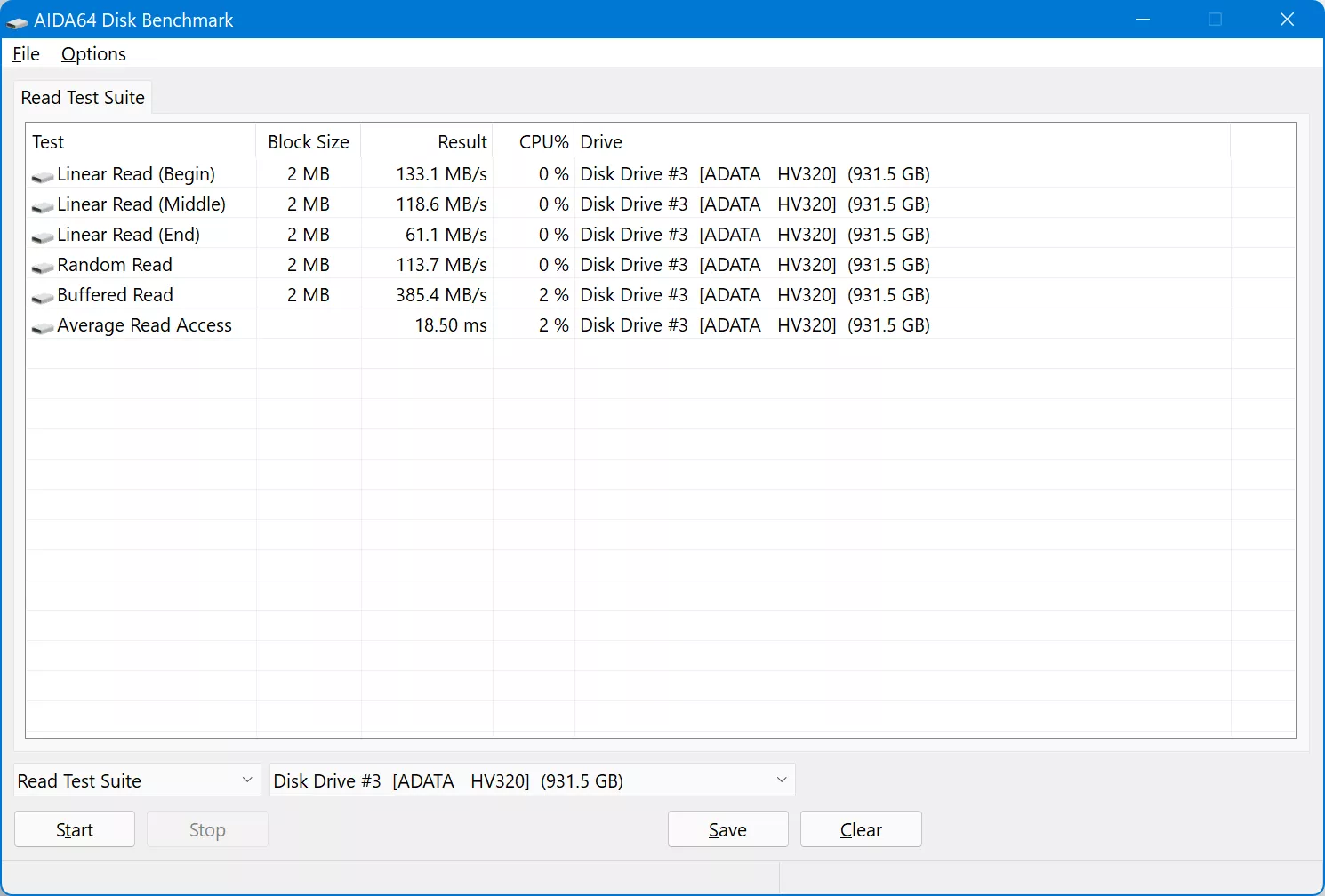Viewport: 1325px width, 896px height.
Task: Click the Drive column header
Action: 903,142
